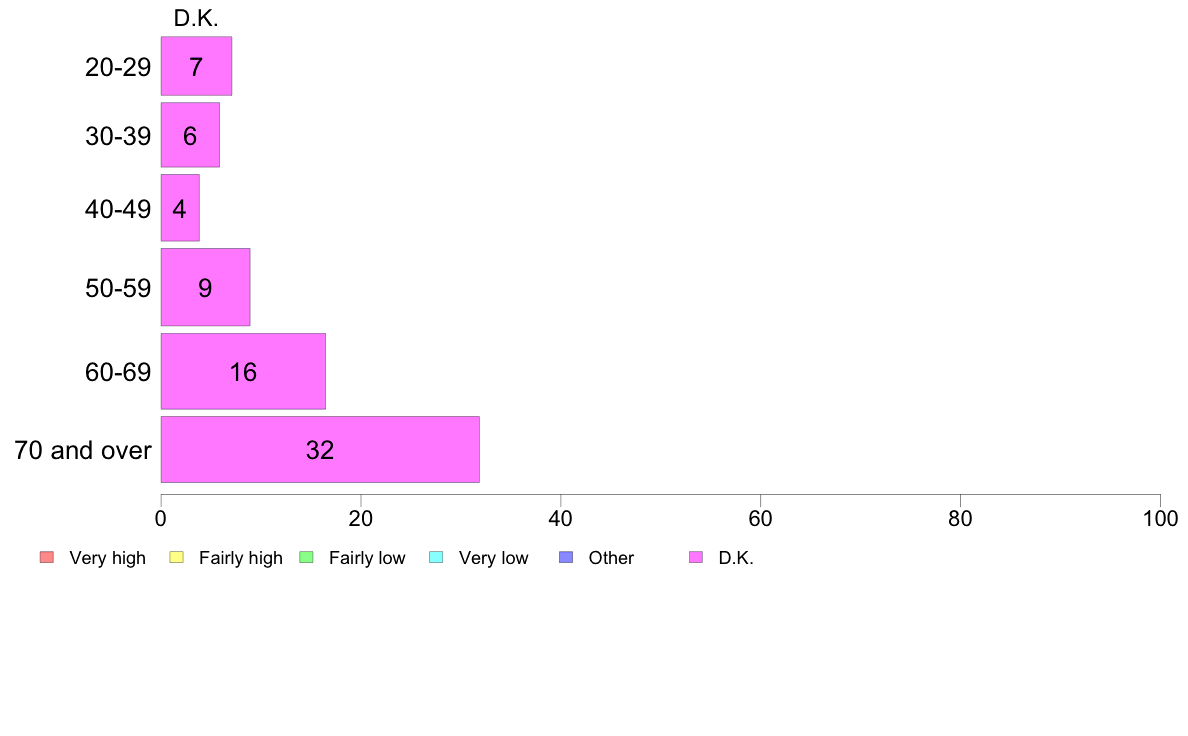Image resolution: width=1188 pixels, height=736 pixels.
Task: Click the Fairly low legend text
Action: [x=367, y=558]
